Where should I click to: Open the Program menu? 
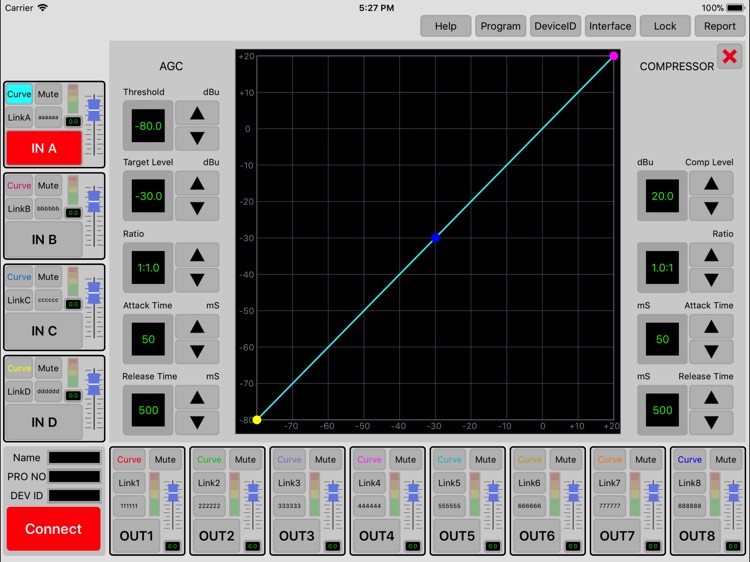500,26
